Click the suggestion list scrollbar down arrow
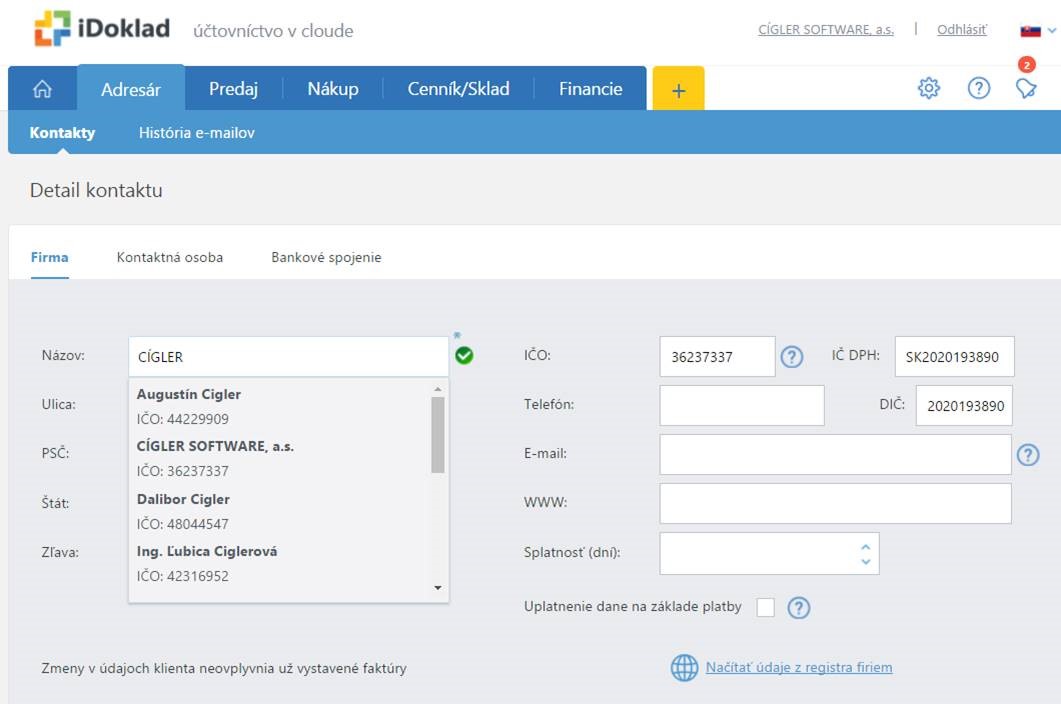The width and height of the screenshot is (1061, 704). click(438, 588)
